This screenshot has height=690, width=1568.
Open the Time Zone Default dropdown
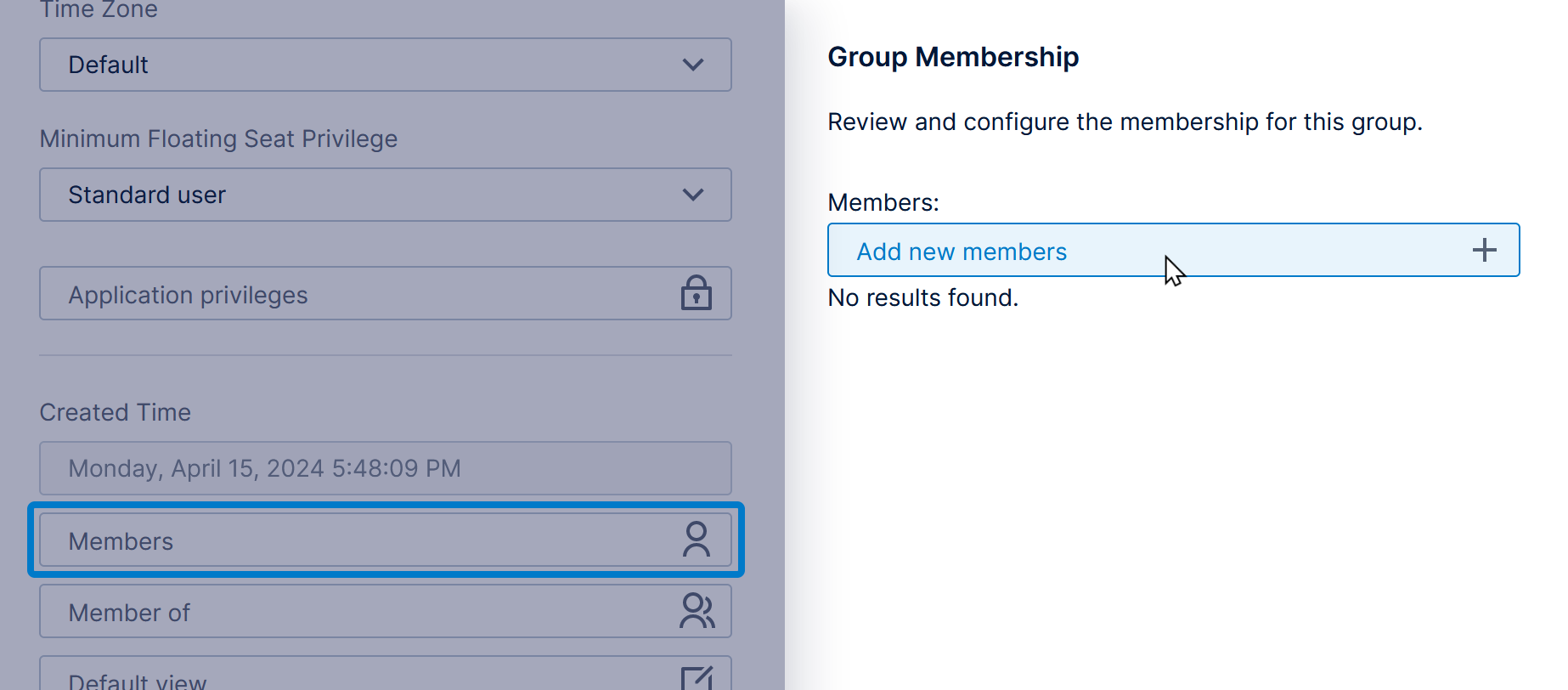pyautogui.click(x=386, y=65)
